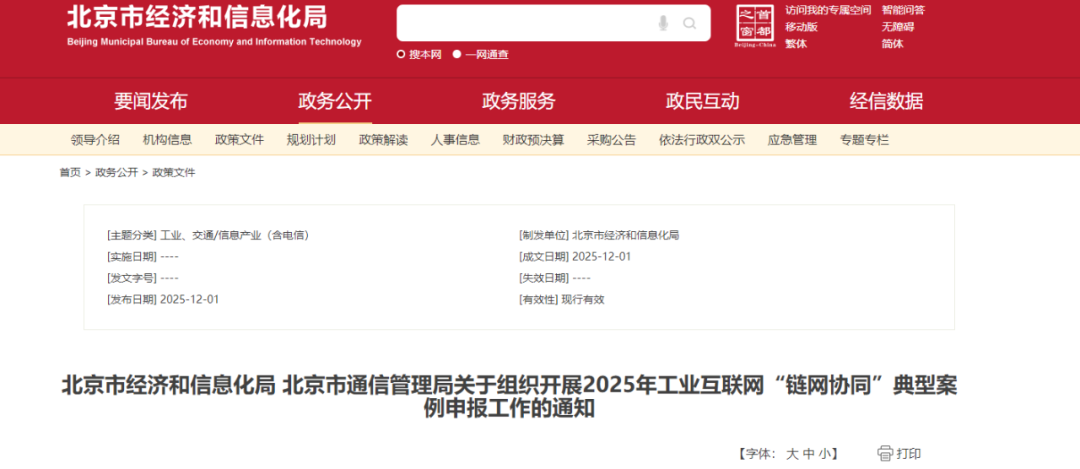Screen dimensions: 1080x469
Task: Click the 主题分类 value 工业、交通/信息产业（含电信）
Action: point(235,235)
